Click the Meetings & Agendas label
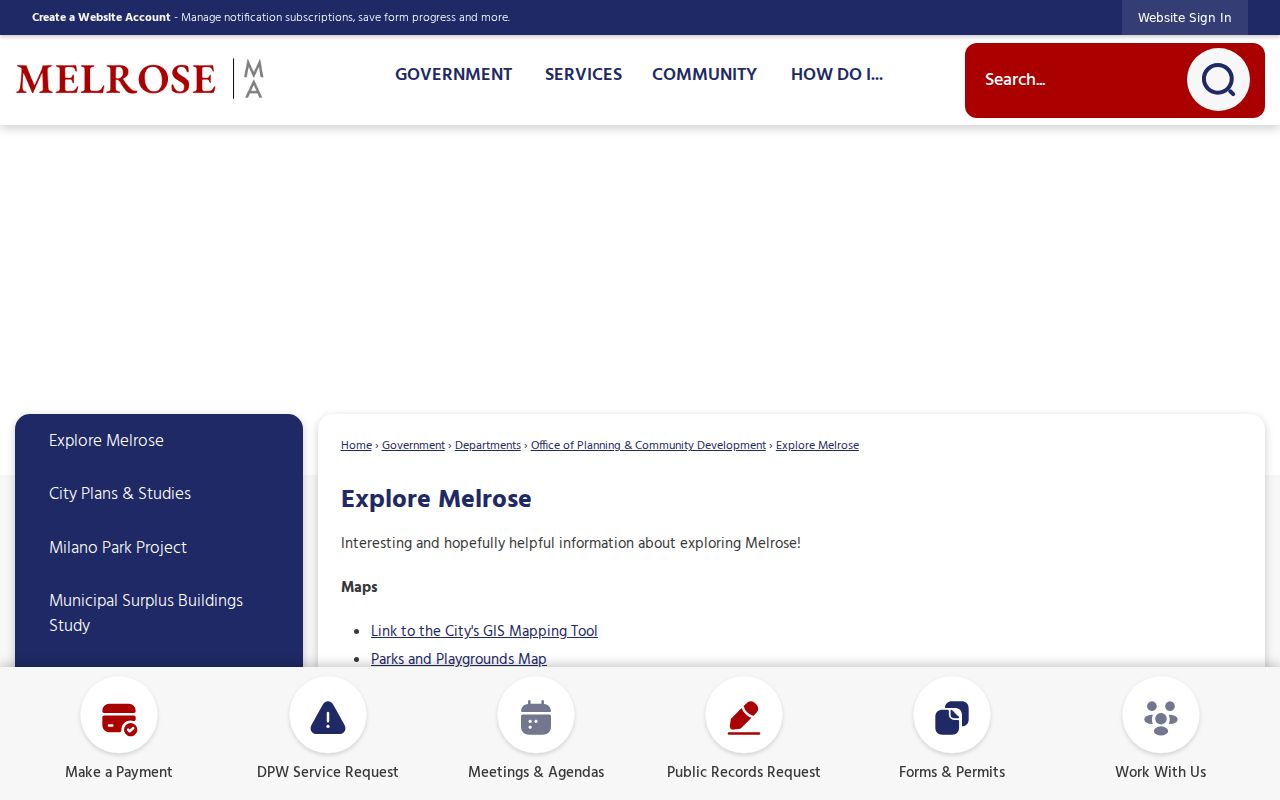The width and height of the screenshot is (1280, 800). point(536,772)
